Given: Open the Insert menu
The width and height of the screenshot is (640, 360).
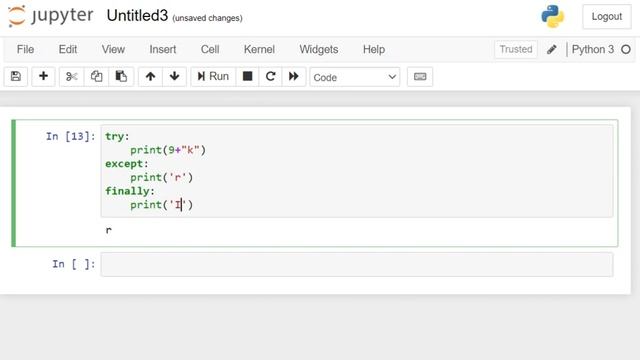Looking at the screenshot, I should click(x=162, y=49).
